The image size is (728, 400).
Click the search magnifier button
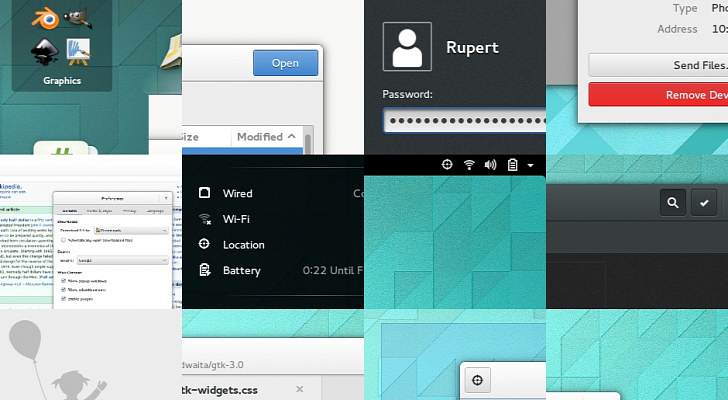tap(673, 203)
